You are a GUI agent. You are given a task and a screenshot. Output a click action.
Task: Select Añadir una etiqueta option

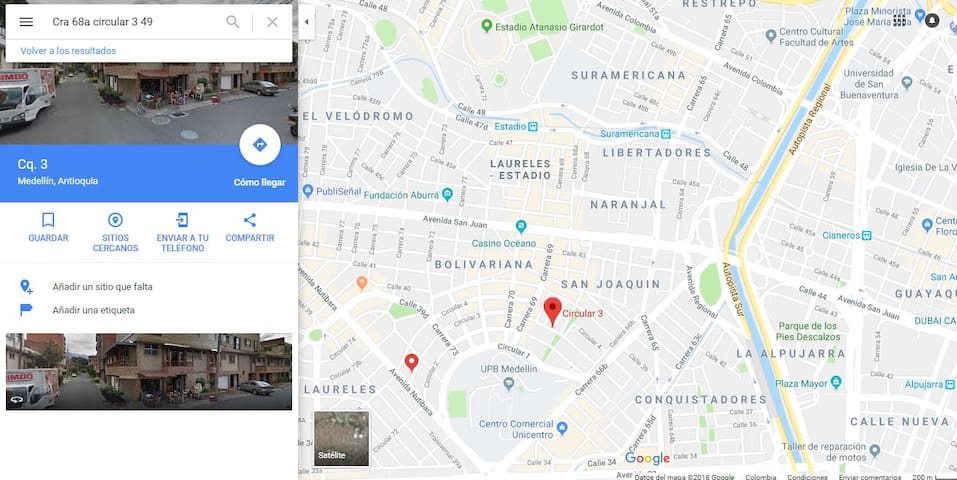[x=93, y=310]
